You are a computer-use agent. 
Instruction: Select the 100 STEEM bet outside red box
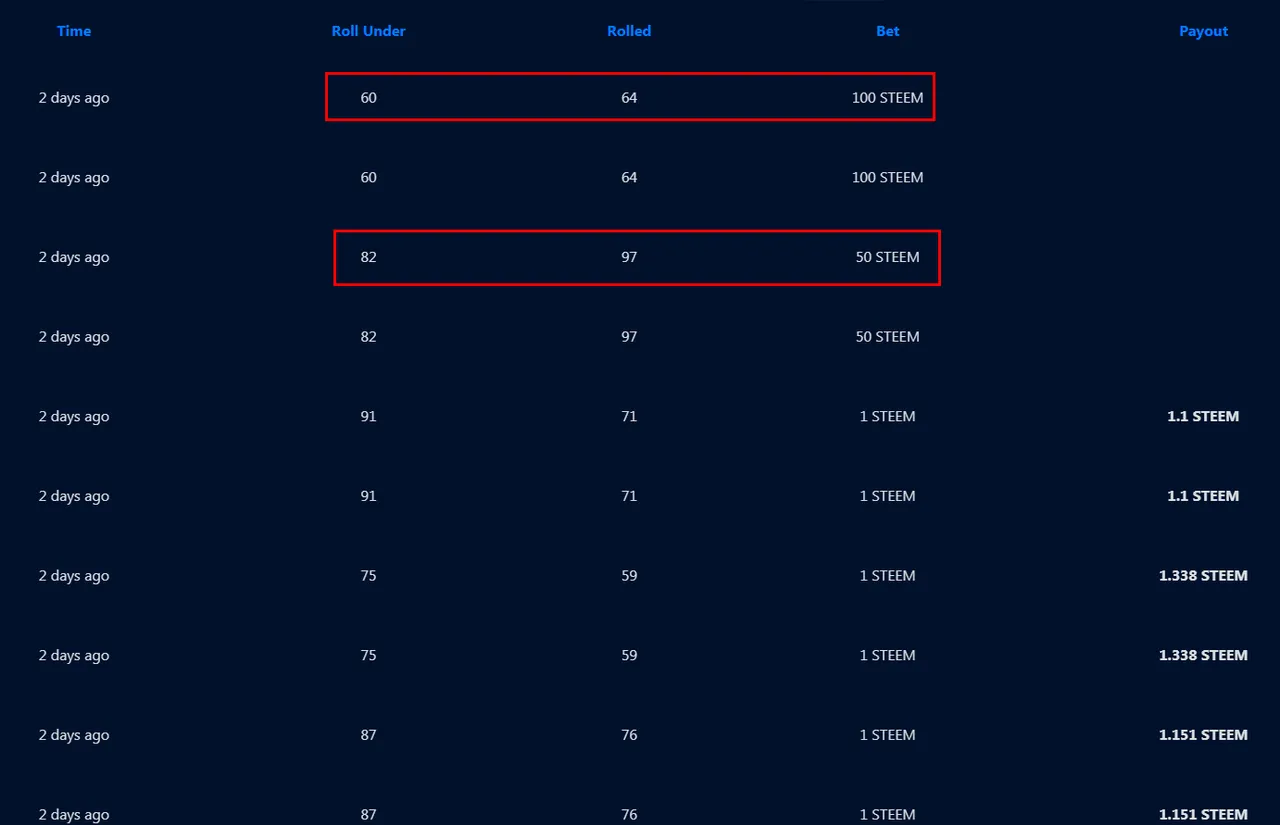[887, 178]
